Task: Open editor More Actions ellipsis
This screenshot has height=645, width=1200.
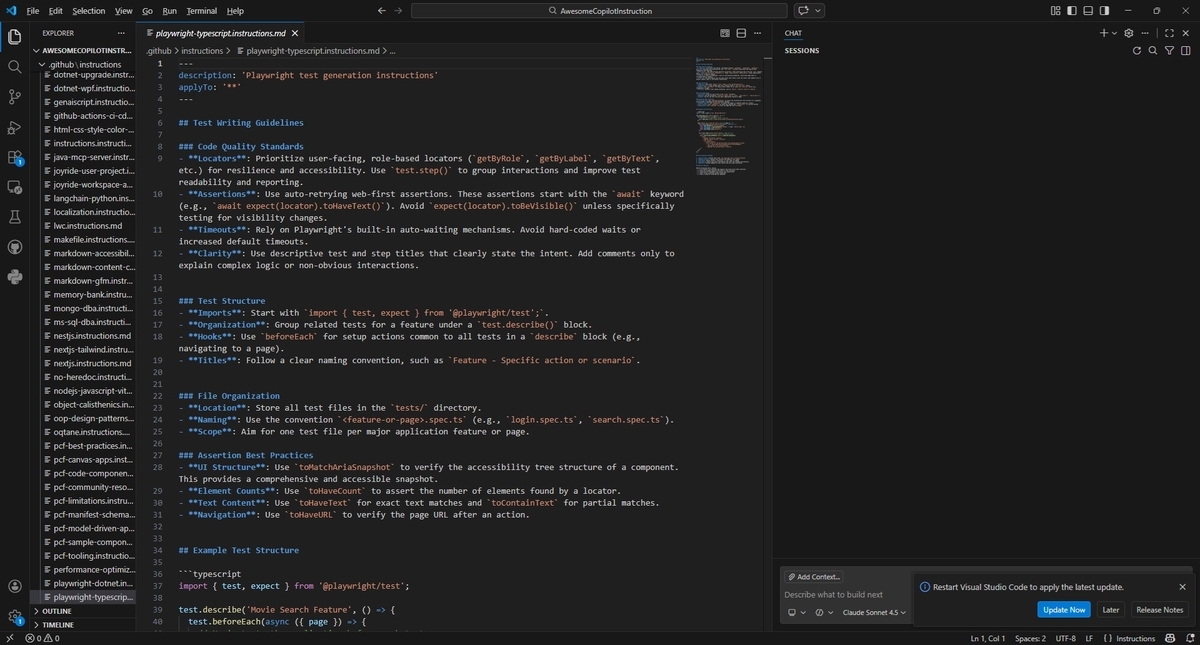Action: 759,33
